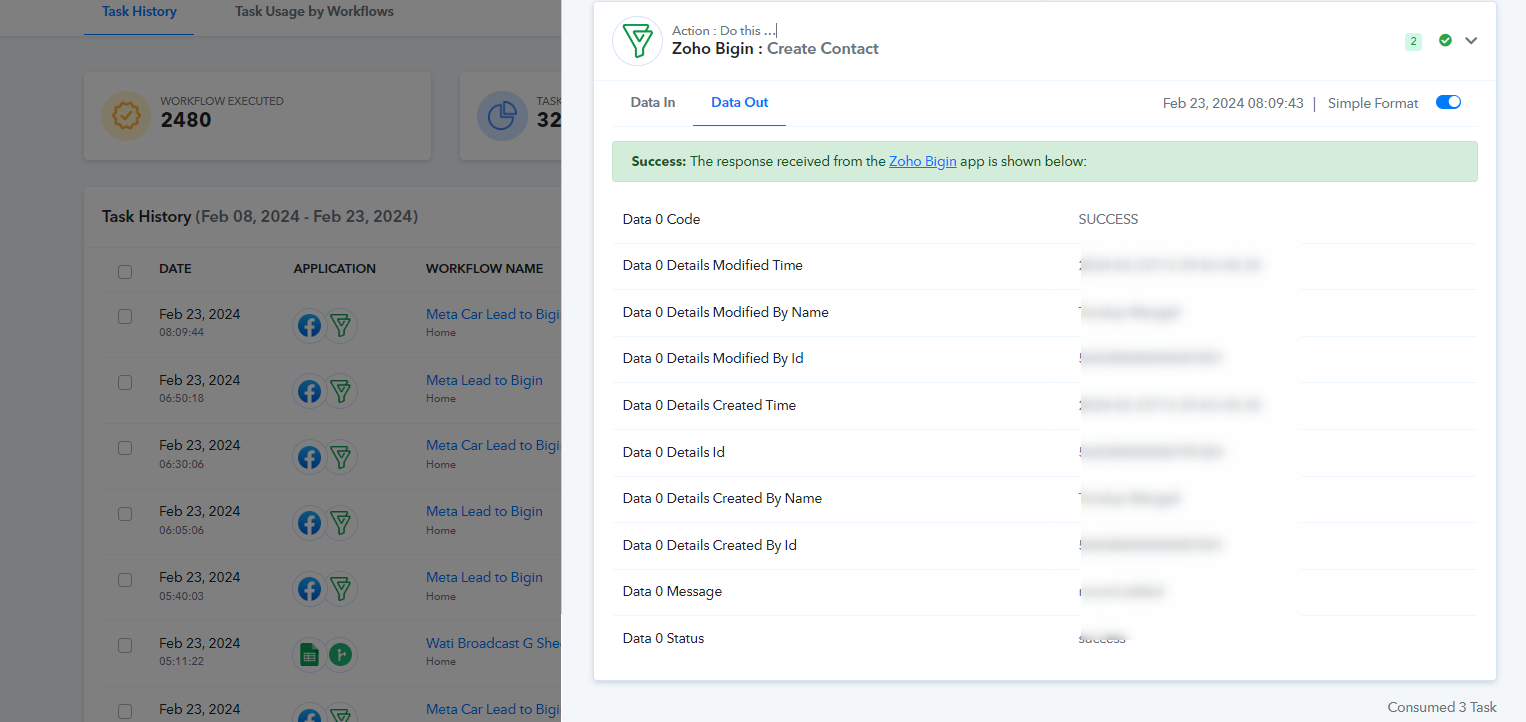Click Facebook icon in the 06:30:06 row
Viewport: 1526px width, 722px height.
click(x=309, y=457)
